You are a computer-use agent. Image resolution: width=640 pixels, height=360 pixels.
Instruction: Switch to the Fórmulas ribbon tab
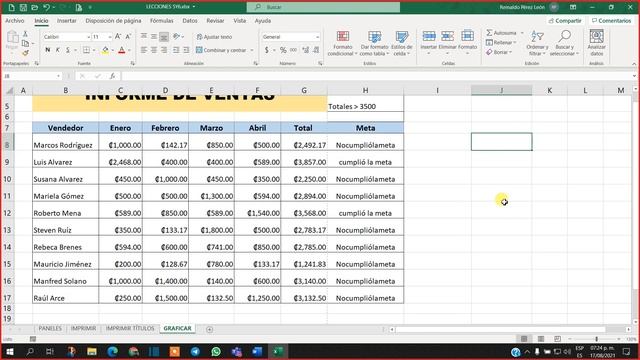(x=162, y=20)
